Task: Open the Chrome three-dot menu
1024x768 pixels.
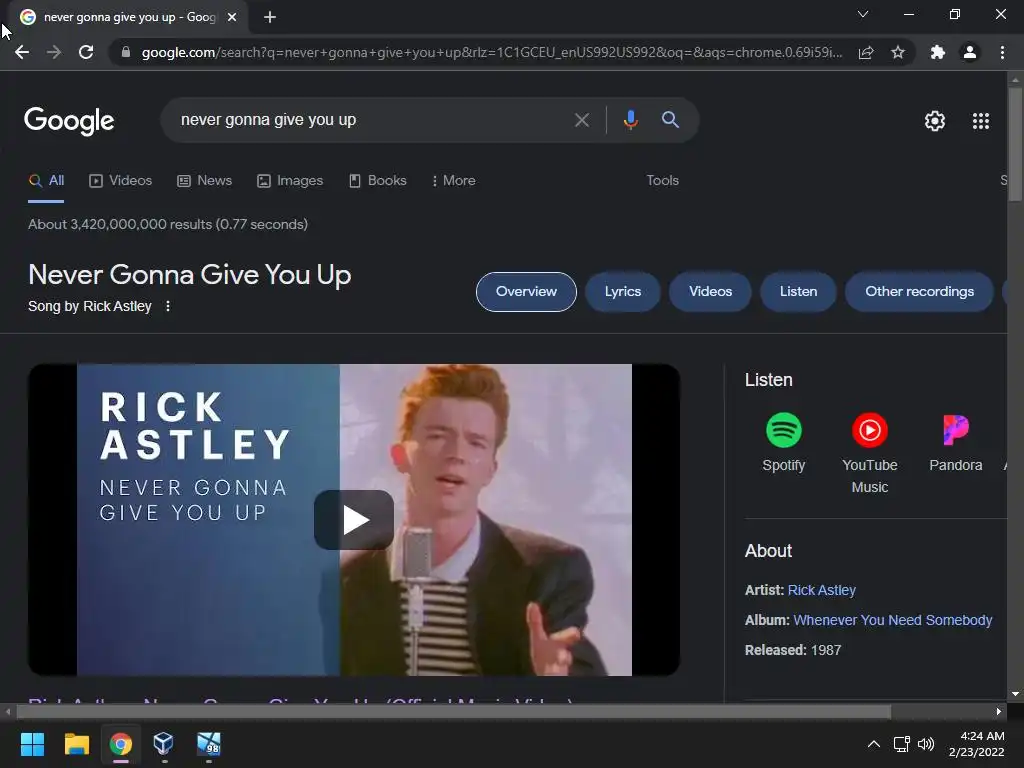Action: click(x=1002, y=52)
